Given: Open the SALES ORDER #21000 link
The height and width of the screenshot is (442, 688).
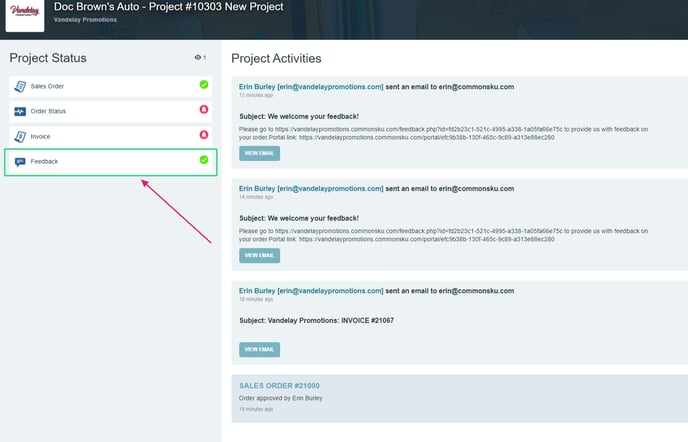Looking at the screenshot, I should [x=279, y=386].
